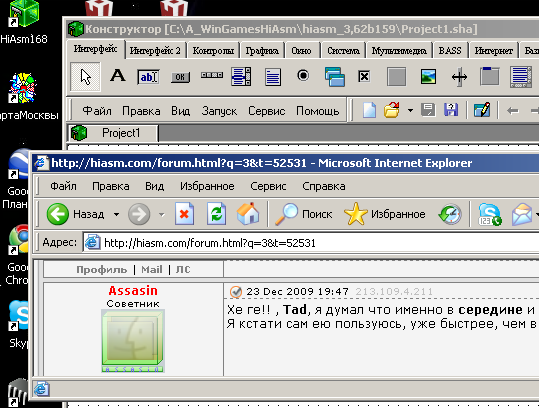Viewport: 539px width, 408px height.
Task: Open the Assasin username link
Action: pos(133,290)
